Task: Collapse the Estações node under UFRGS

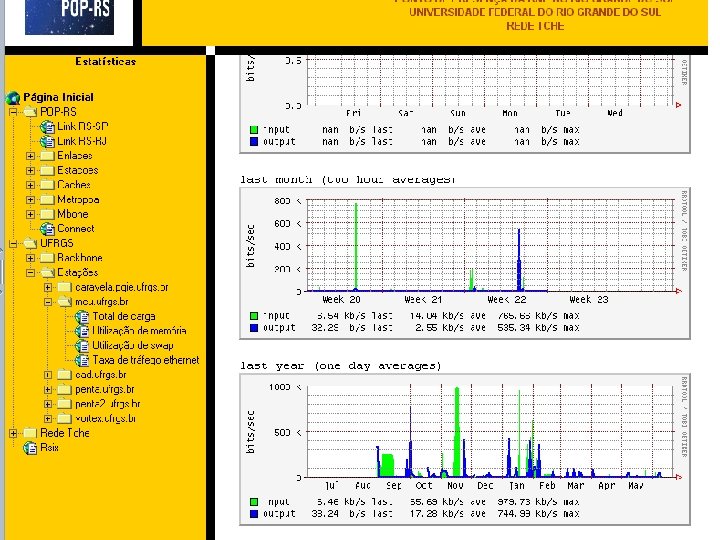Action: (30, 273)
